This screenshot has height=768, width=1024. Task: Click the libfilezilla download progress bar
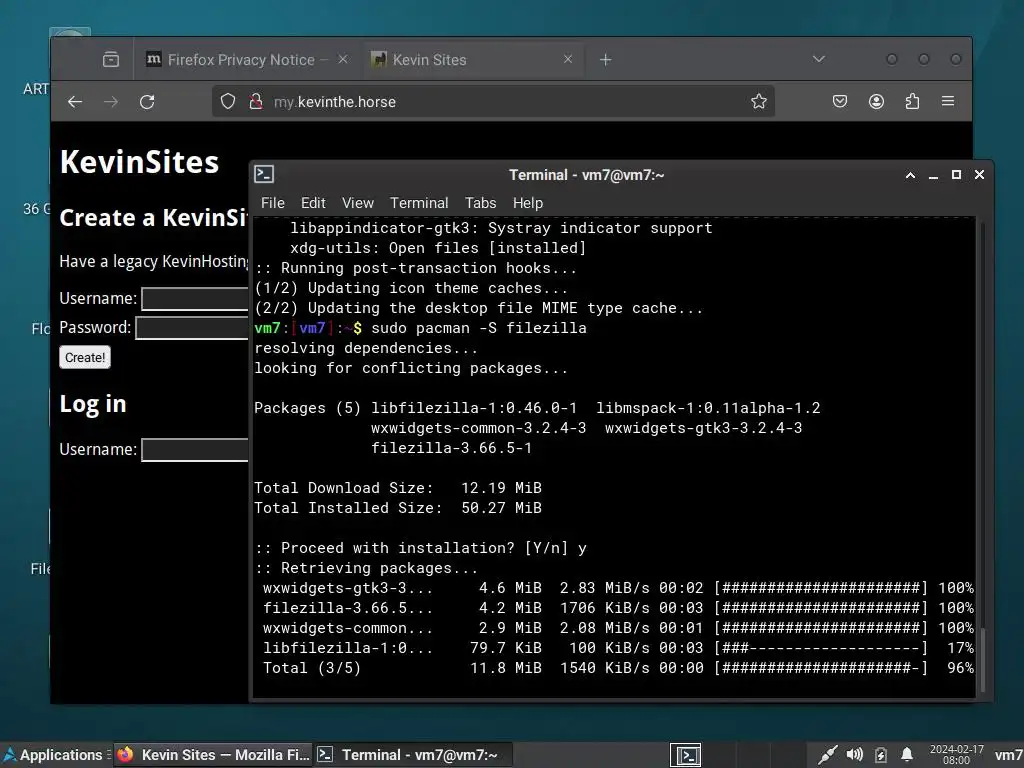(x=821, y=648)
